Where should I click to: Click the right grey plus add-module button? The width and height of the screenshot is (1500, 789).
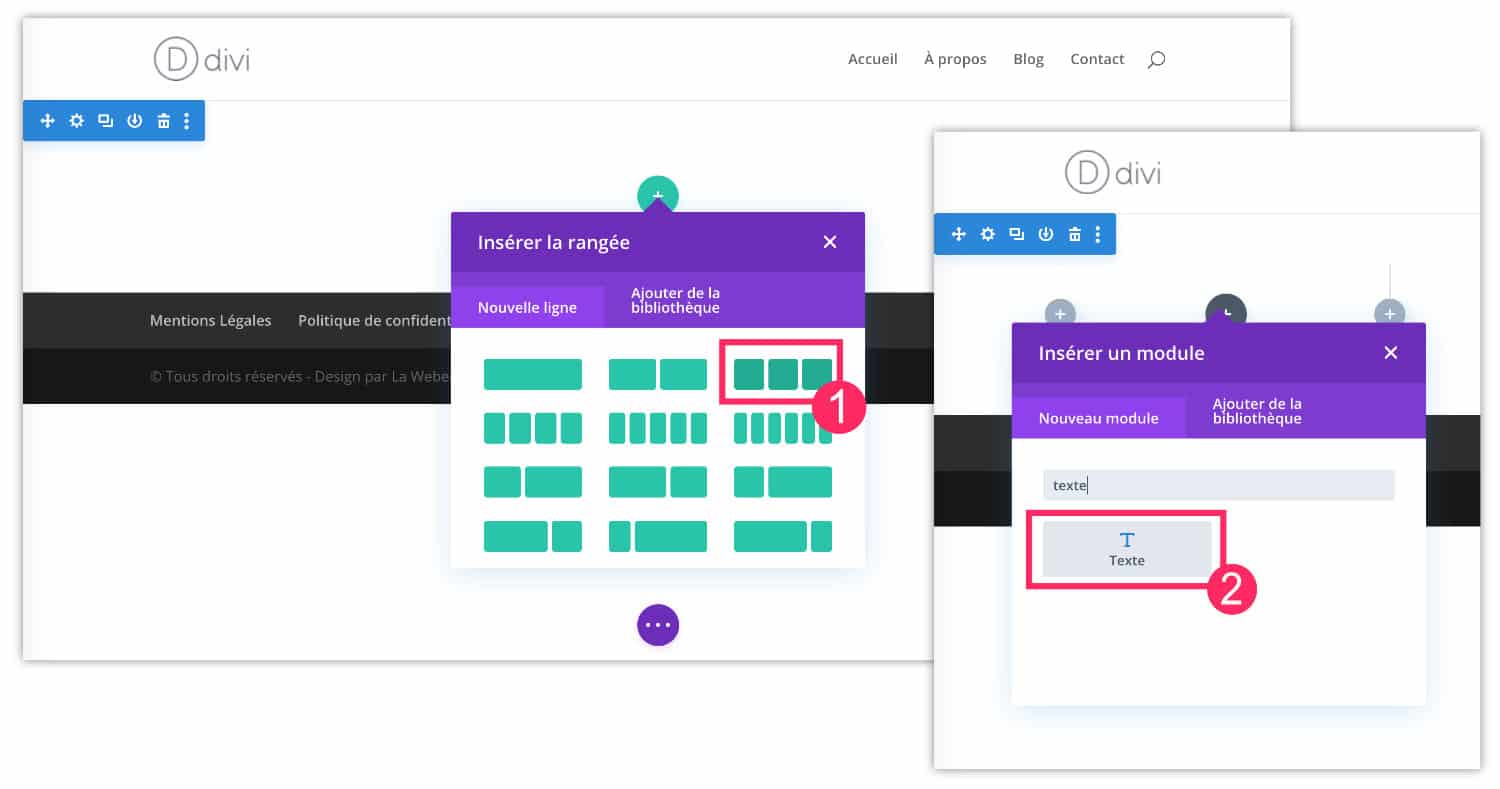1389,313
